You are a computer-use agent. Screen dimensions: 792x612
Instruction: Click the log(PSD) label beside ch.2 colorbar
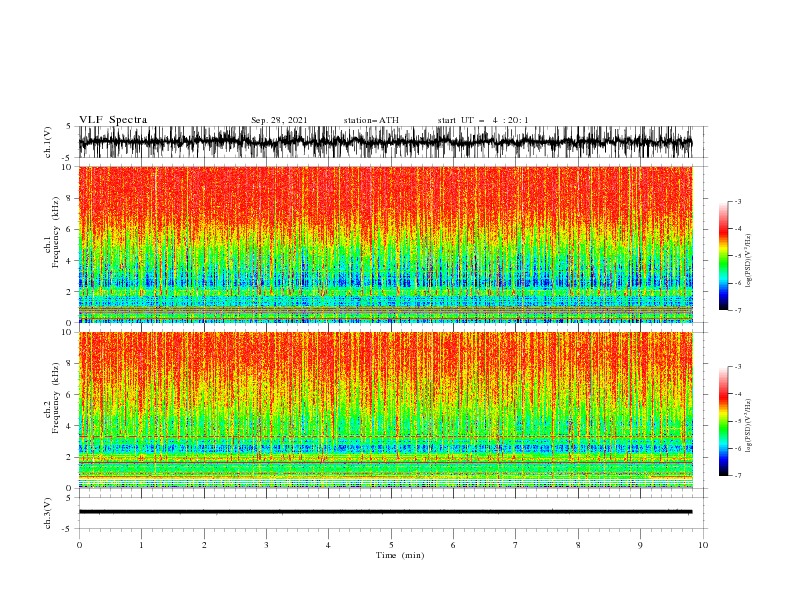tap(749, 426)
